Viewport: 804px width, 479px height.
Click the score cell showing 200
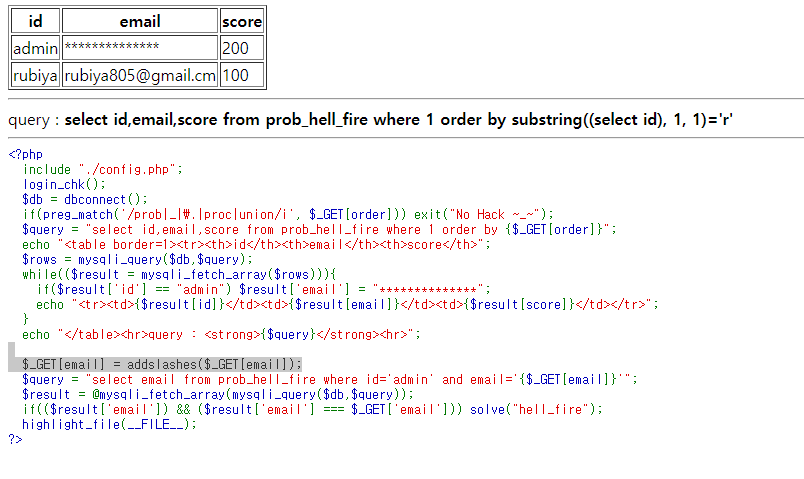pos(242,48)
